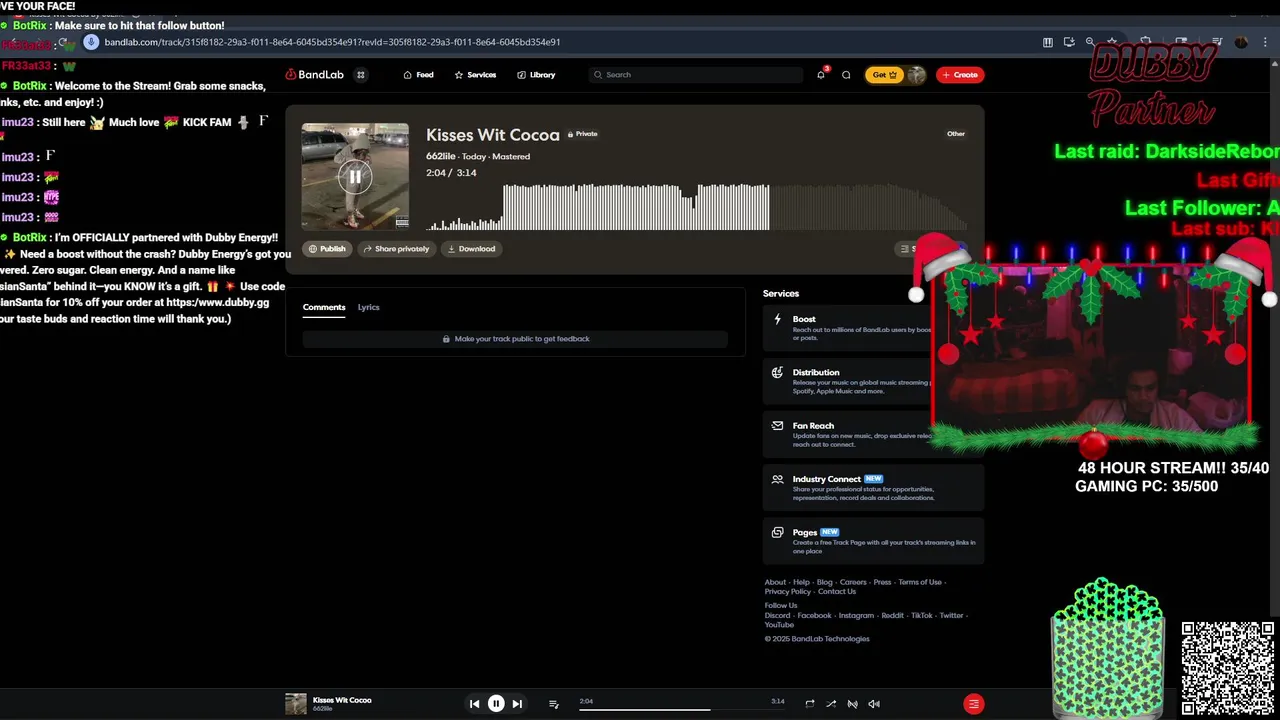This screenshot has height=720, width=1280.
Task: Open the Help footer link
Action: [802, 582]
